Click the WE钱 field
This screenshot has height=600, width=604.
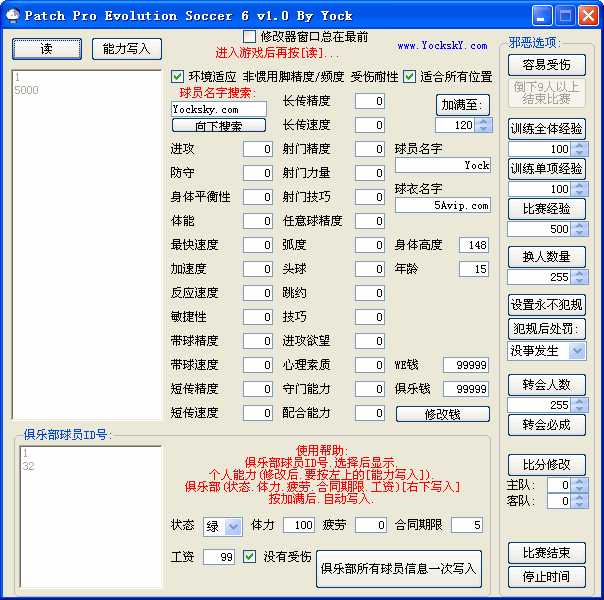466,365
